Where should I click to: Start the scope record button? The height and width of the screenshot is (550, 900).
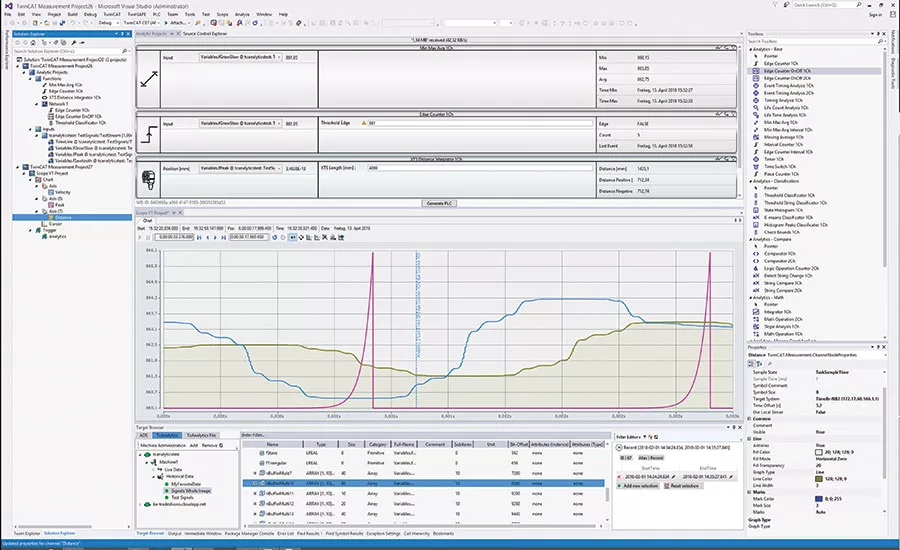click(140, 237)
